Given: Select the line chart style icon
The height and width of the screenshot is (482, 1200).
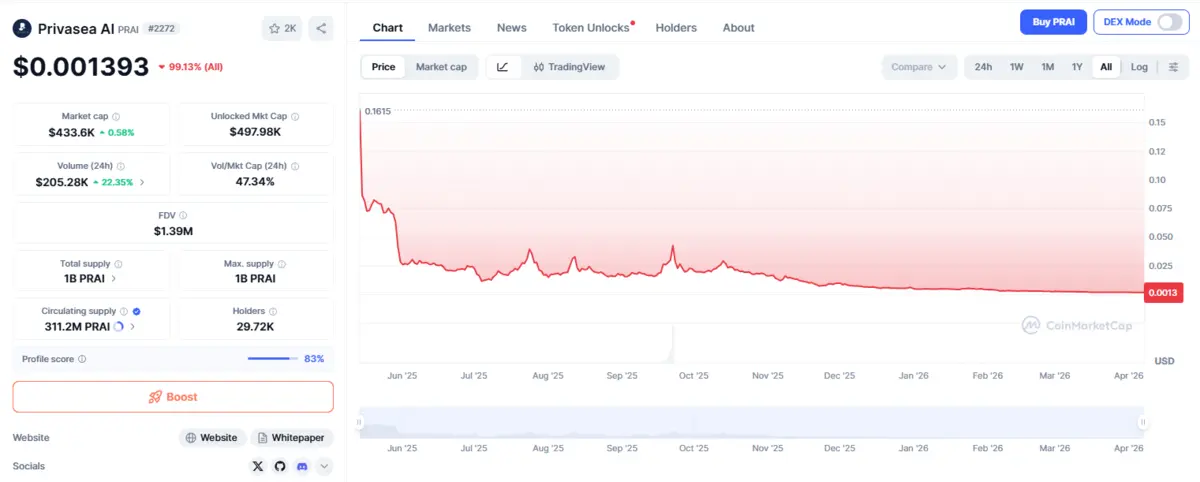Looking at the screenshot, I should click(503, 67).
